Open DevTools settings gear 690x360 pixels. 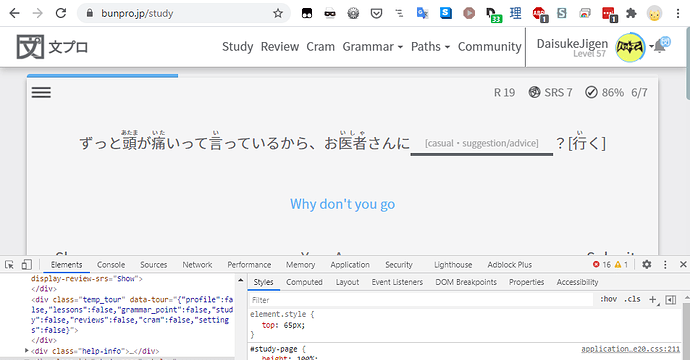click(646, 264)
